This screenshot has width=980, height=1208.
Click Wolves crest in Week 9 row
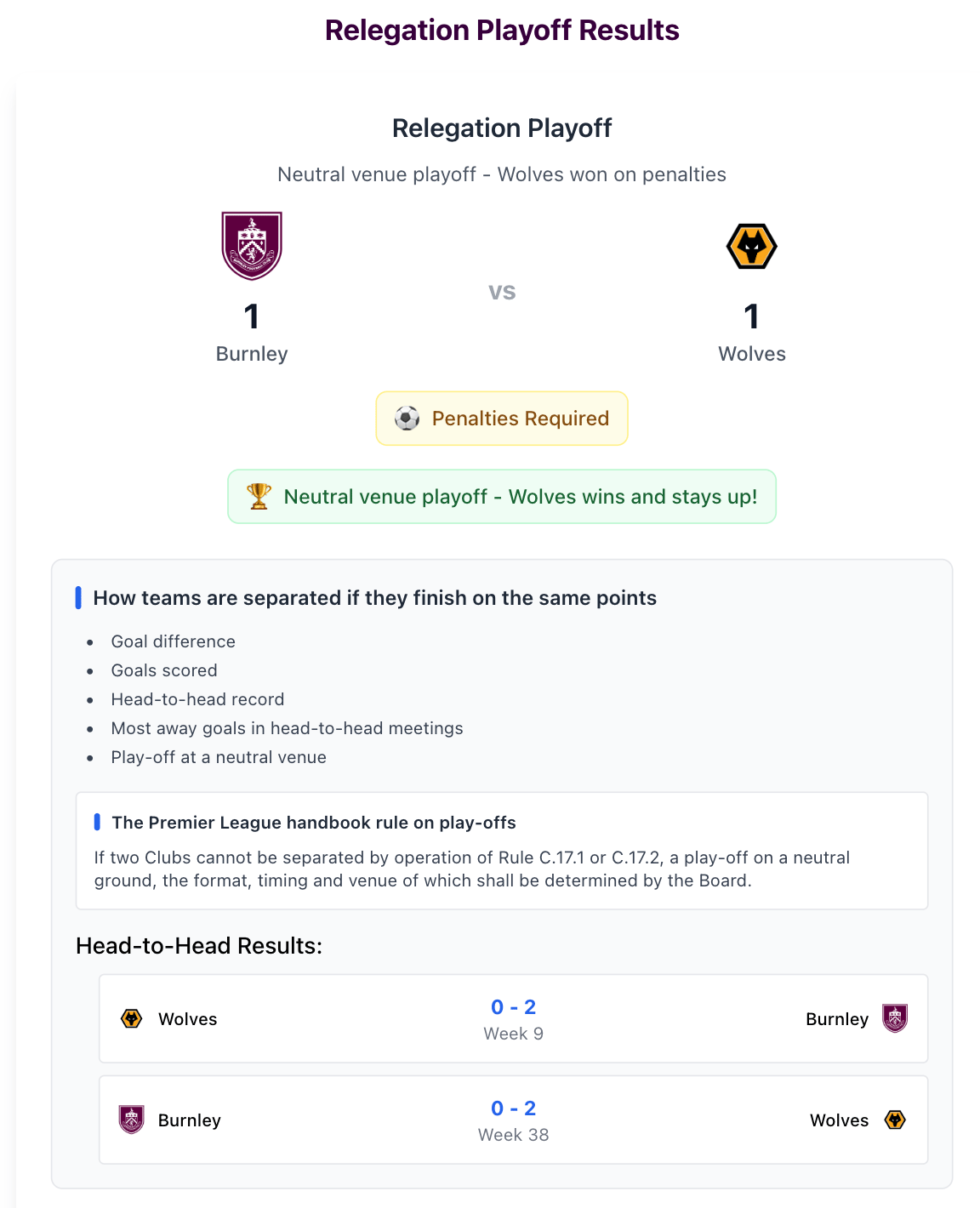[132, 1019]
